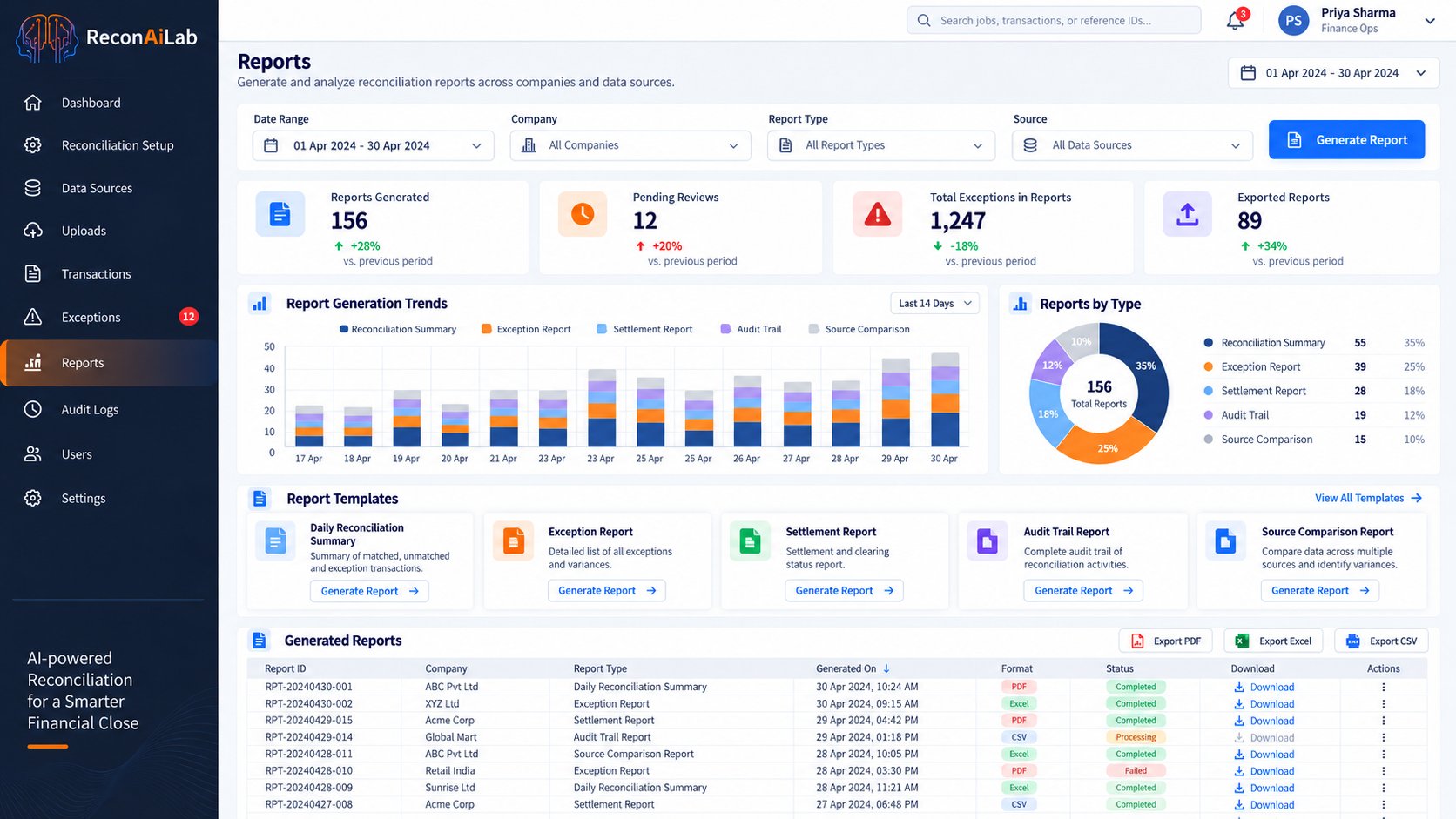Toggle Exception Report in chart legend

click(526, 329)
